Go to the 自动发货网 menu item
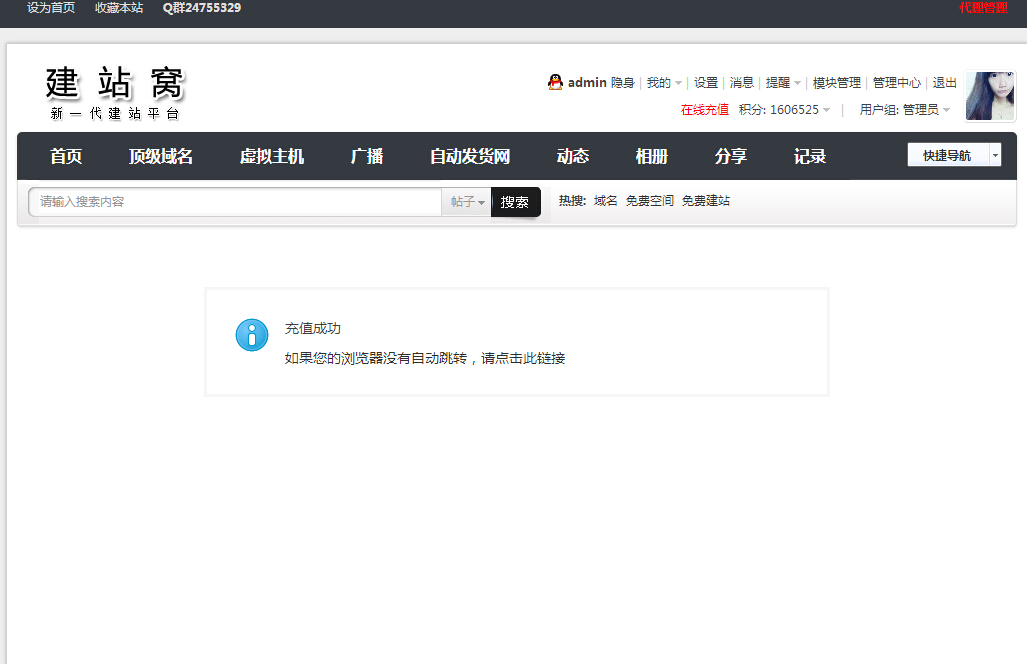Image resolution: width=1027 pixels, height=664 pixels. pos(470,156)
